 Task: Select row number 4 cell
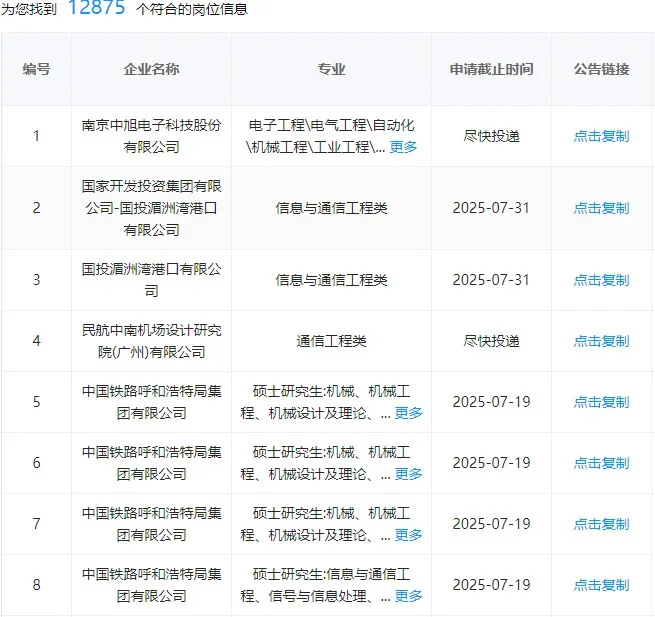[x=36, y=341]
